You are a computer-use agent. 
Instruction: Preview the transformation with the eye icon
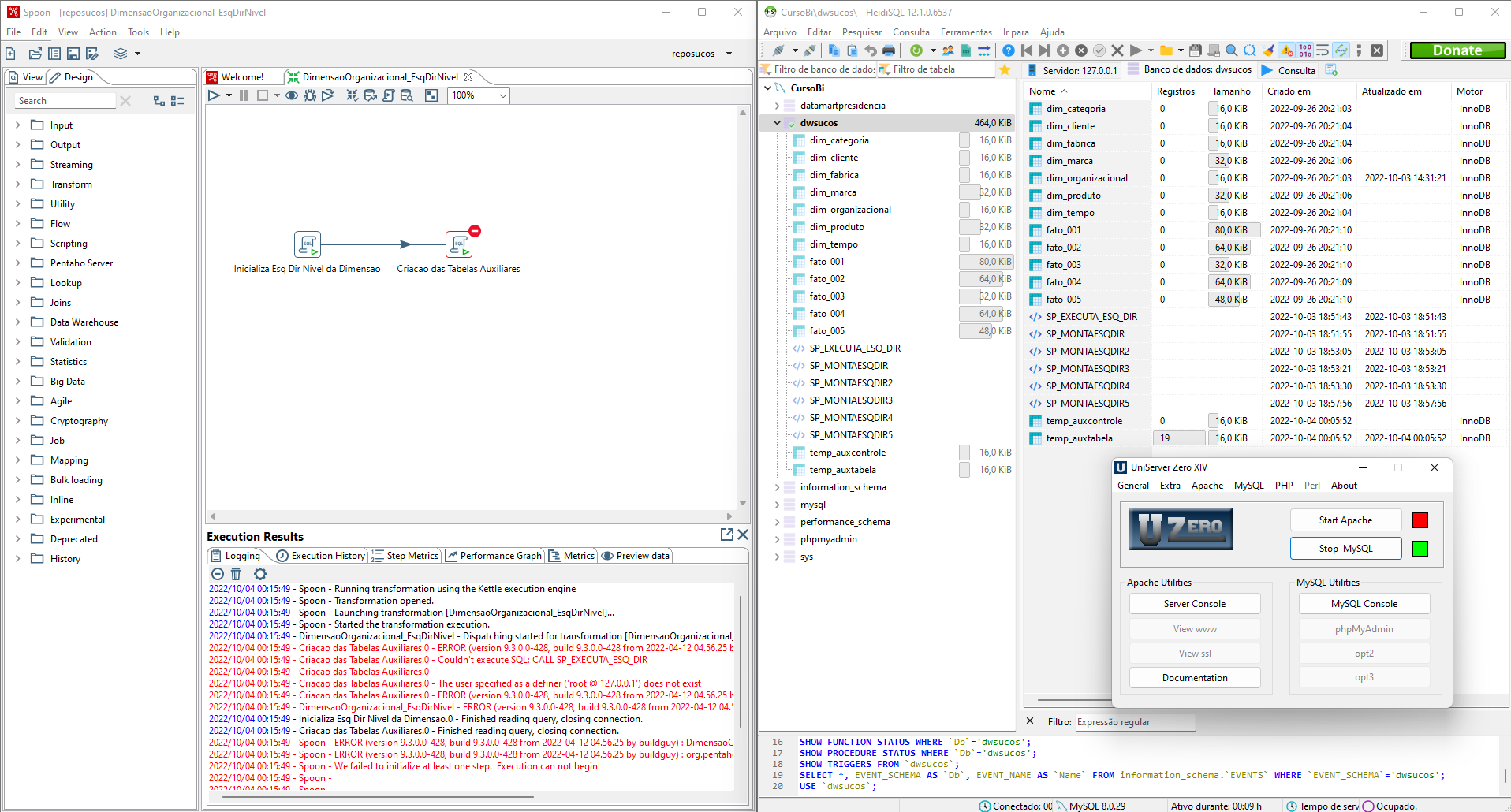pyautogui.click(x=292, y=95)
